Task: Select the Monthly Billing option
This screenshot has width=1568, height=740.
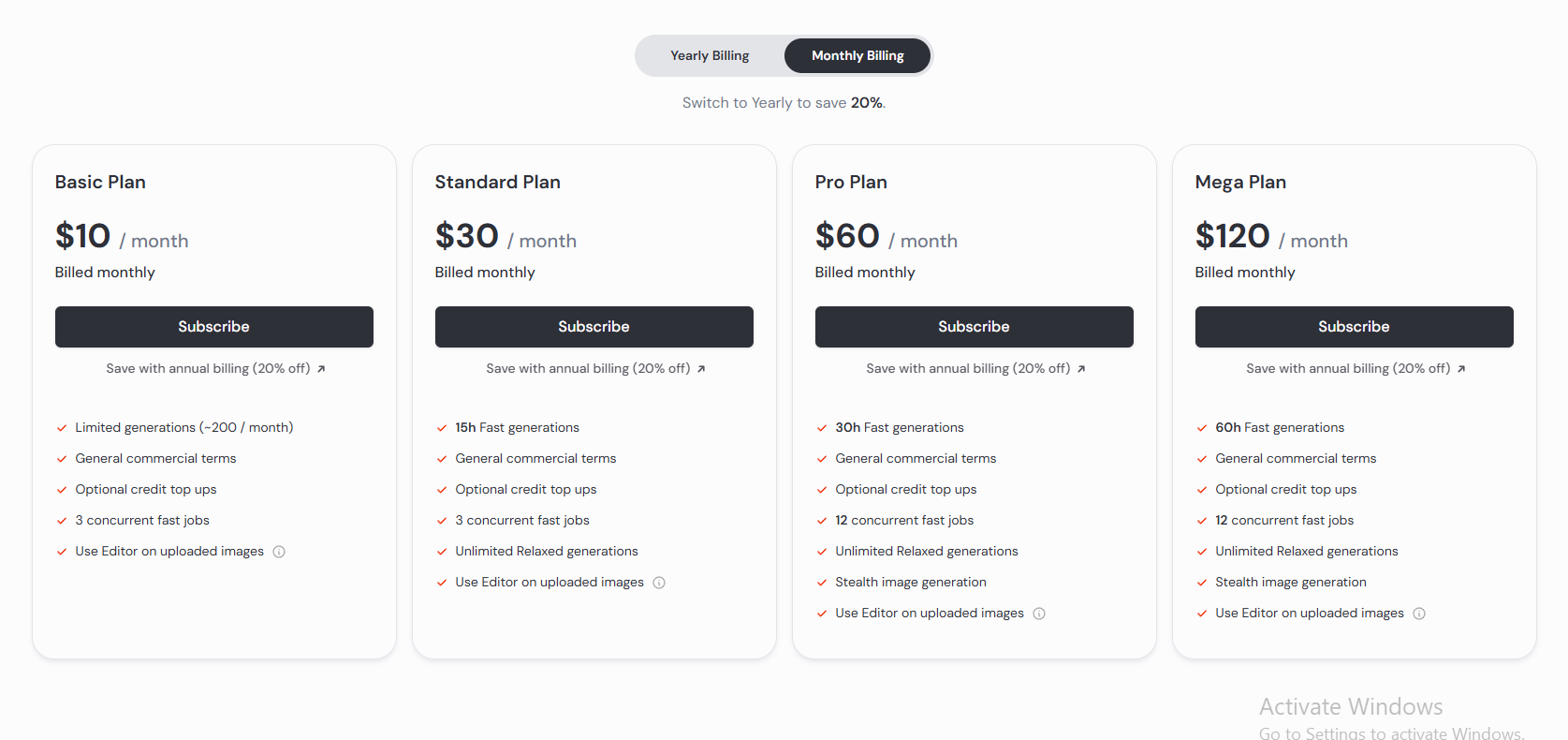Action: pos(857,56)
